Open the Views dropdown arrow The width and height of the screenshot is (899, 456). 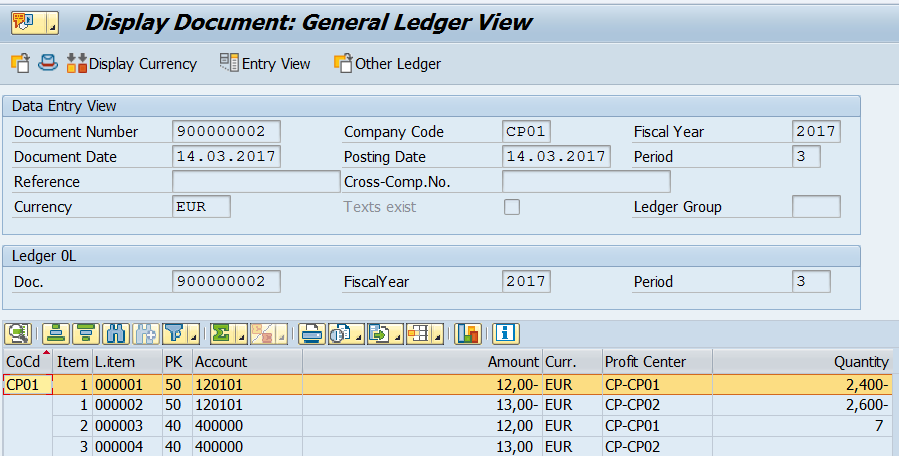pyautogui.click(x=359, y=333)
